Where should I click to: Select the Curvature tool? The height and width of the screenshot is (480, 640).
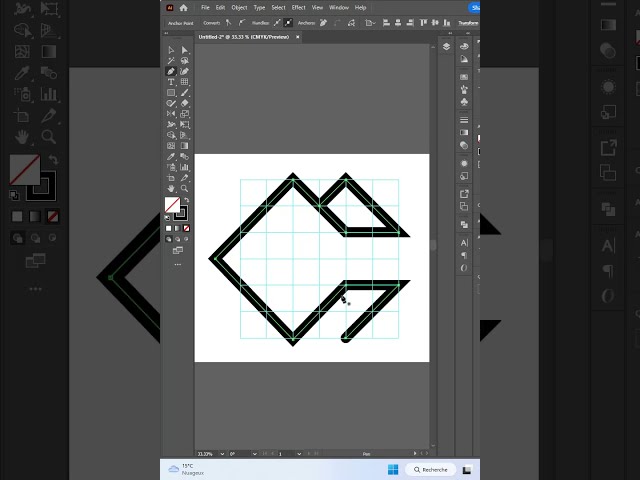coord(184,71)
